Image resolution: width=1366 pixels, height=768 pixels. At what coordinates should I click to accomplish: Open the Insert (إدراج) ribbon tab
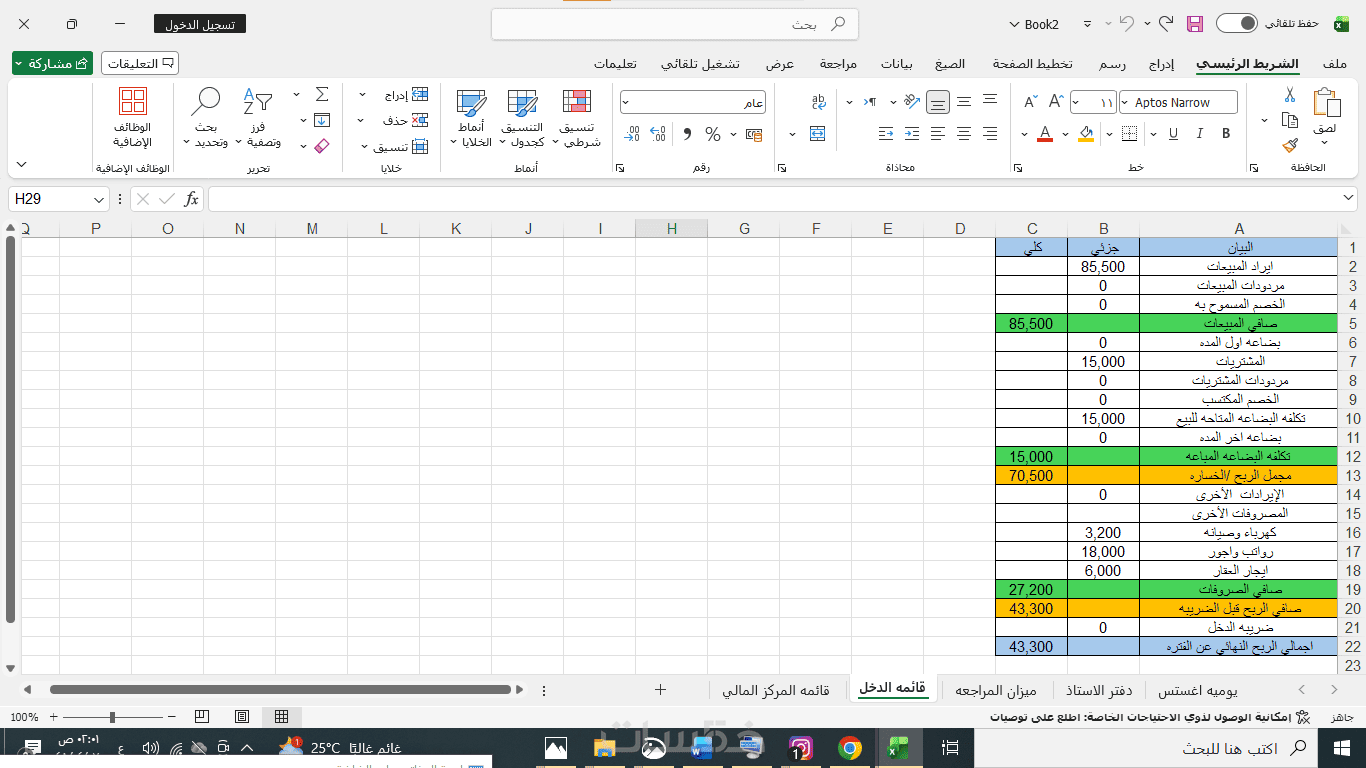pos(1161,64)
